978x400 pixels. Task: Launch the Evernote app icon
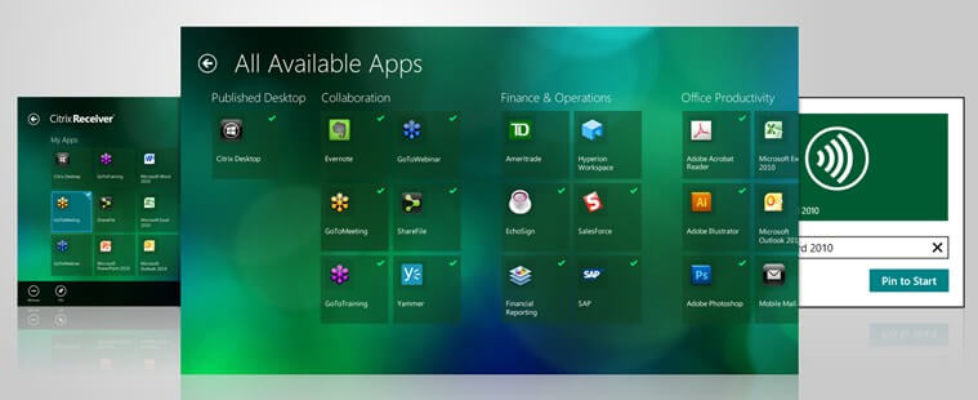coord(339,130)
